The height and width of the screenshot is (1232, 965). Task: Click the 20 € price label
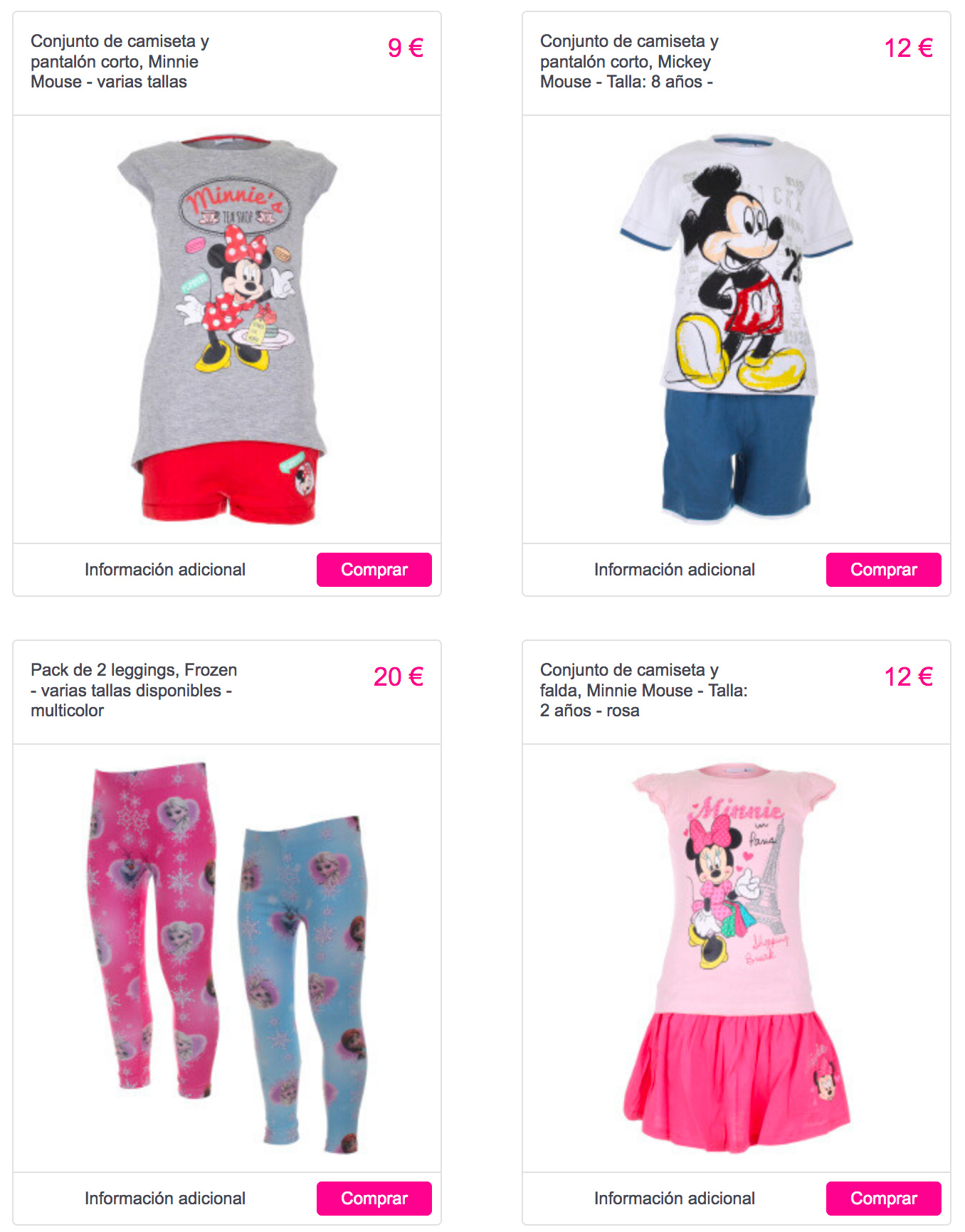point(399,676)
